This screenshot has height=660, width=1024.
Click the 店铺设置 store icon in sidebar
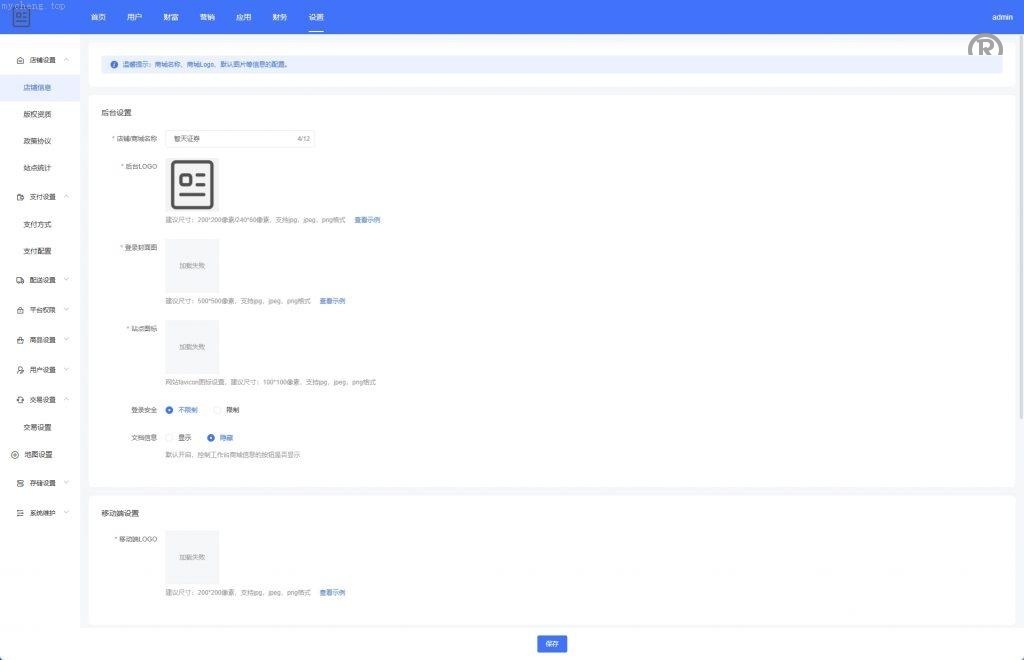pos(20,61)
